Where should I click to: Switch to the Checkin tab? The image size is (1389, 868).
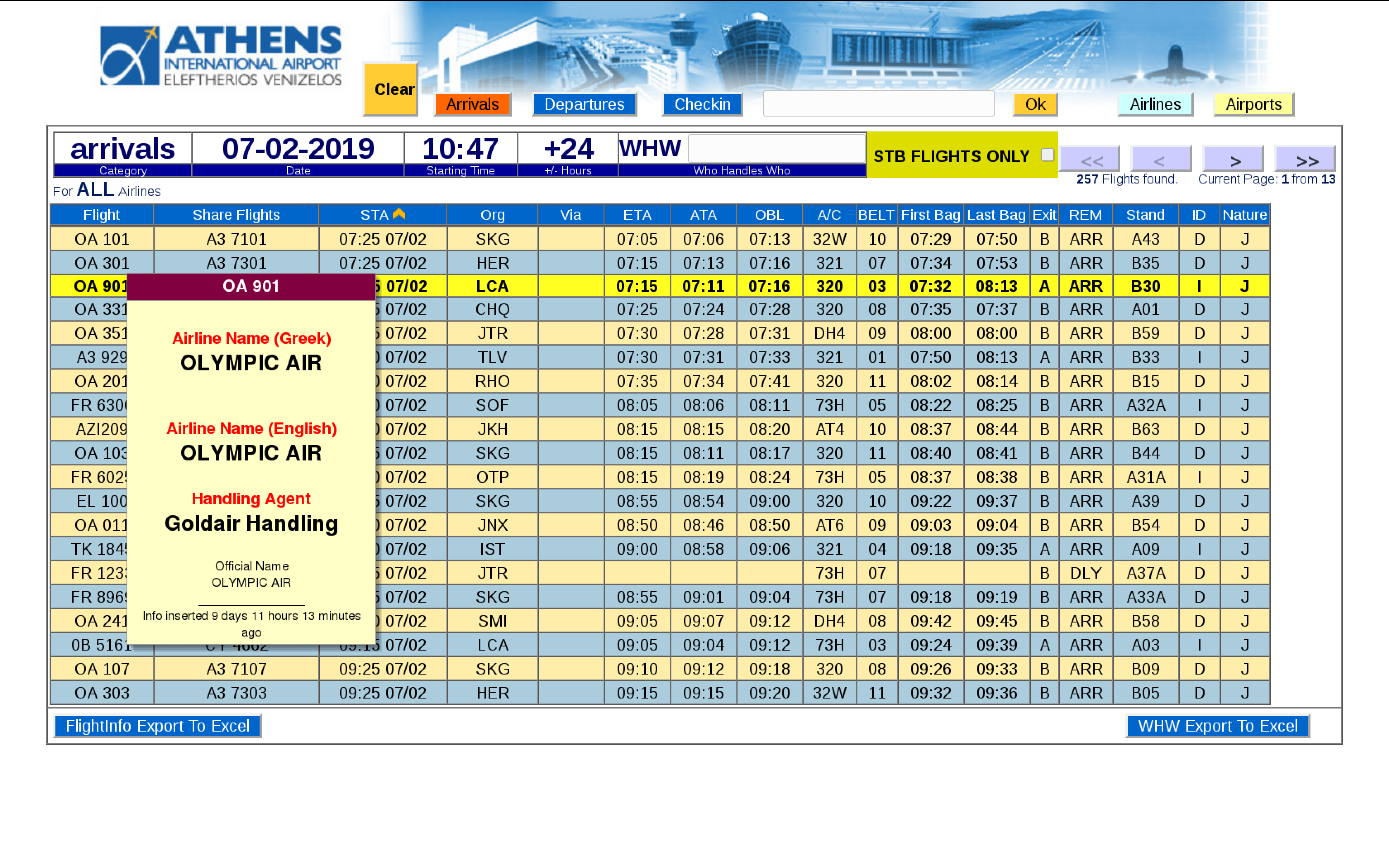(702, 105)
